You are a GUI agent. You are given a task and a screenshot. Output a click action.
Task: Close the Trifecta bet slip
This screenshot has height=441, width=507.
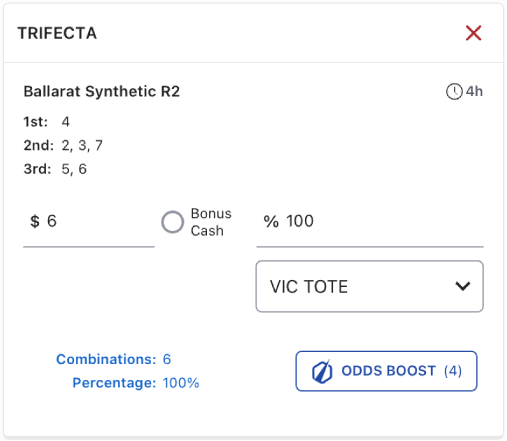pyautogui.click(x=473, y=33)
